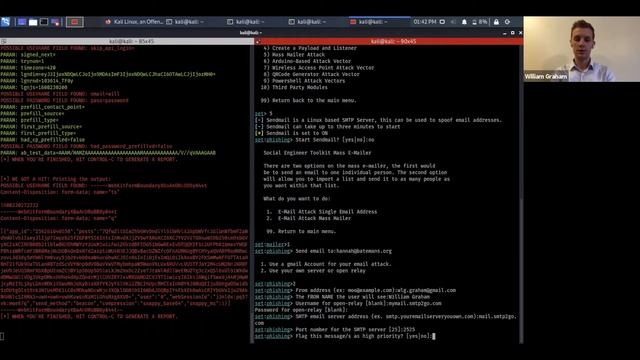The width and height of the screenshot is (640, 360).
Task: Open the power and logout icon
Action: tap(507, 22)
